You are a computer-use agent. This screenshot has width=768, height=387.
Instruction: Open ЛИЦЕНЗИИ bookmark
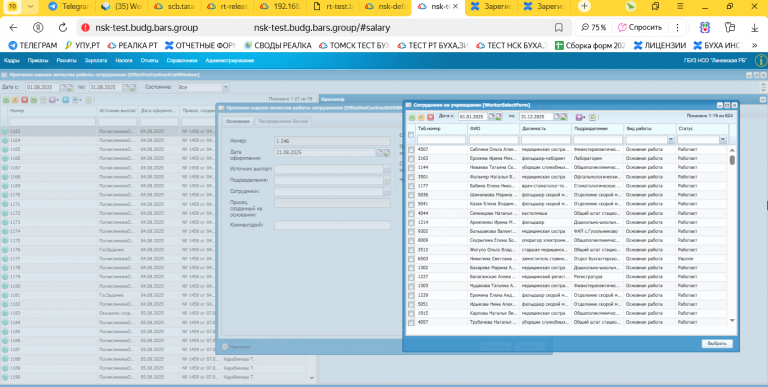(x=659, y=46)
